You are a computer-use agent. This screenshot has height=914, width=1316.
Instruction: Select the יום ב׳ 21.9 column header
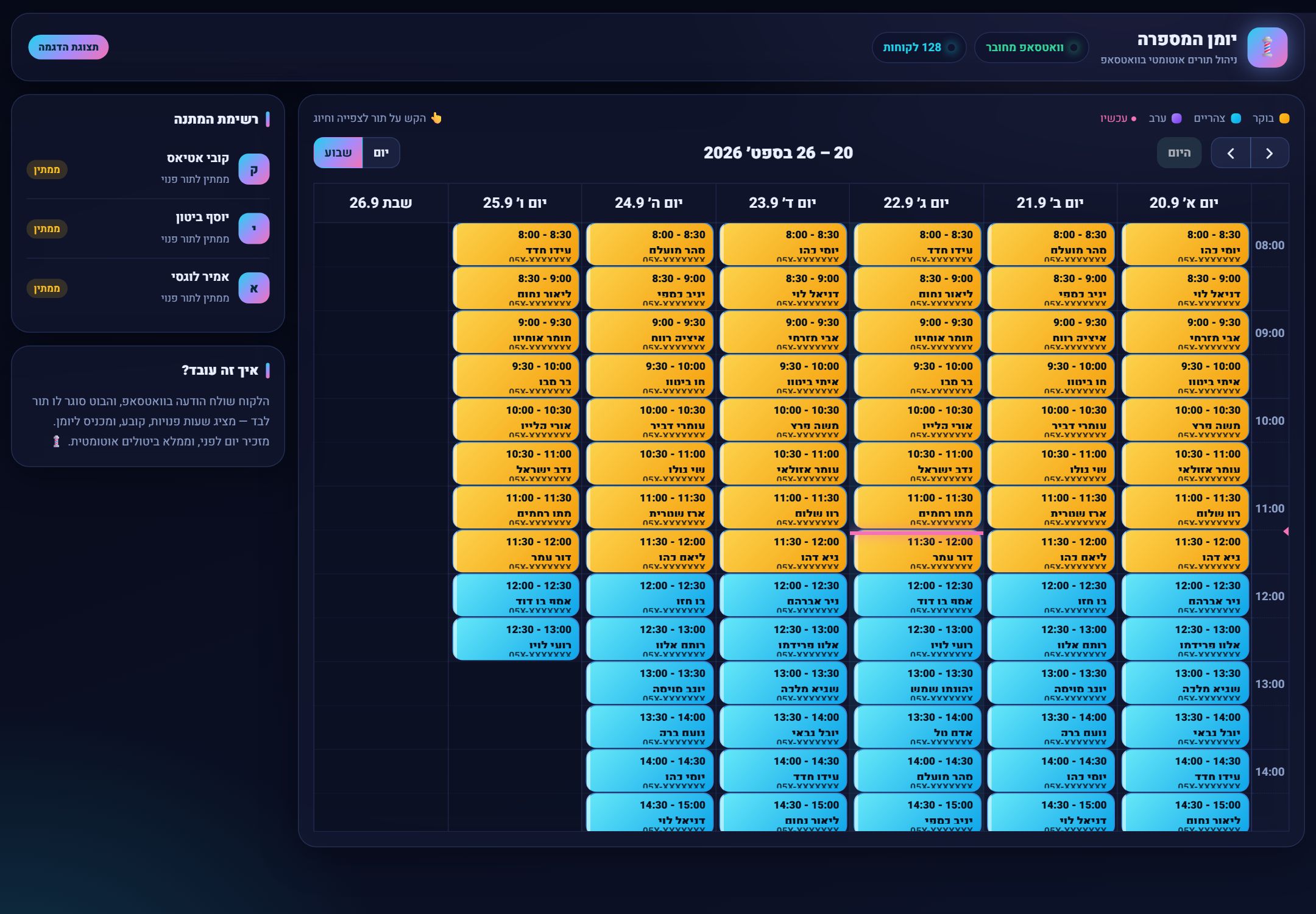tap(1050, 203)
